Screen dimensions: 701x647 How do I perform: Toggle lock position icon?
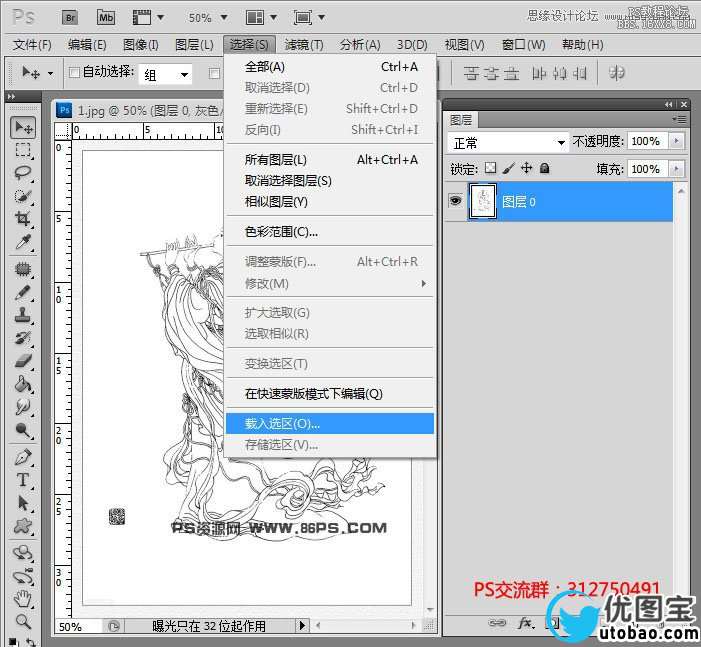(x=527, y=168)
